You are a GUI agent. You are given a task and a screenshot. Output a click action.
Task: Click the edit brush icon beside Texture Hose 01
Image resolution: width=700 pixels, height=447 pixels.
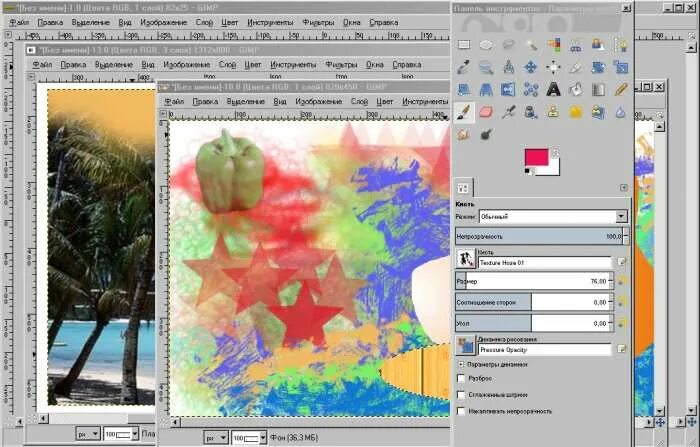[x=622, y=262]
